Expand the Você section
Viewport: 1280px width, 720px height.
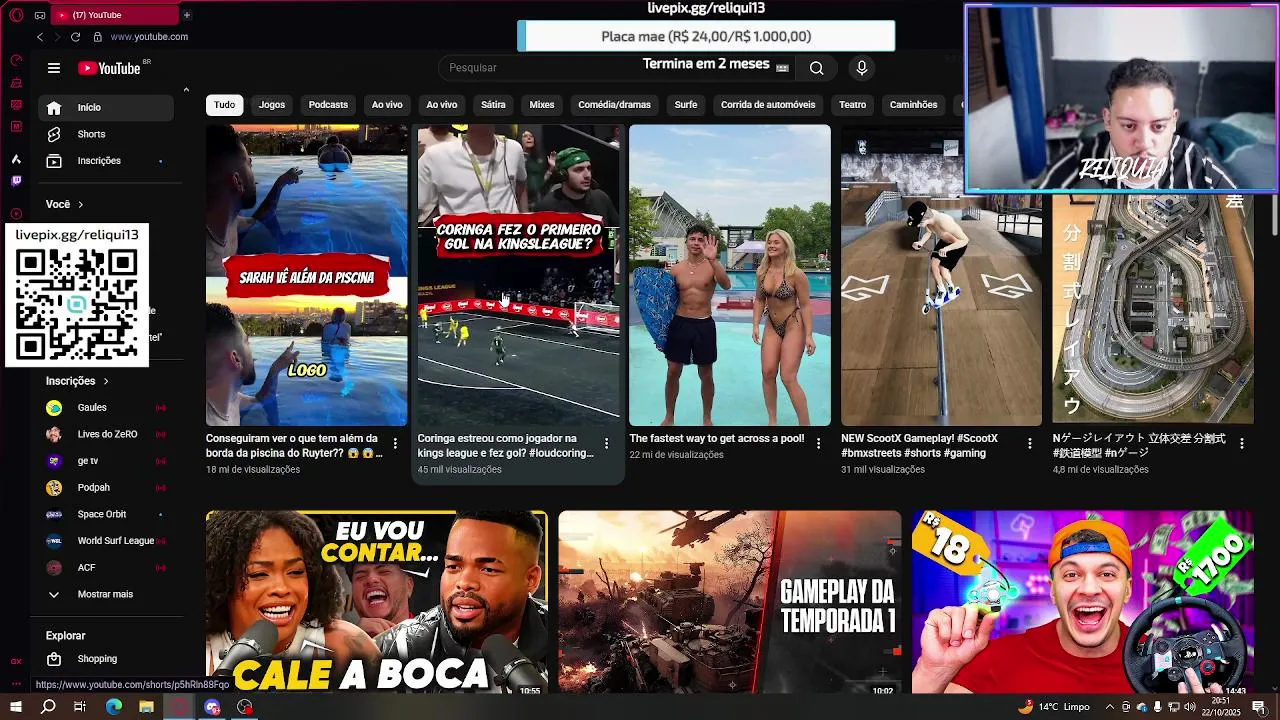point(65,204)
